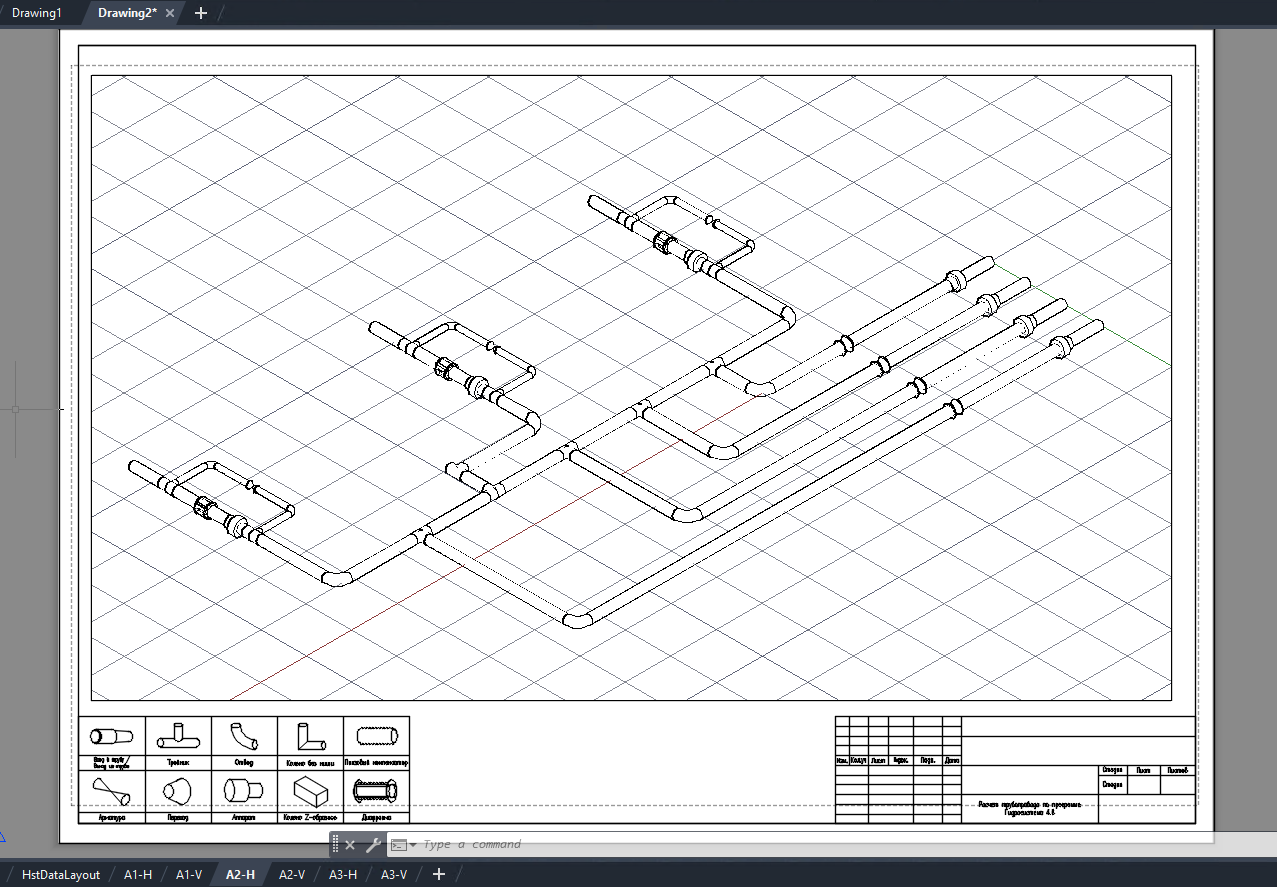
Task: Add a new layout with plus button
Action: coord(438,874)
